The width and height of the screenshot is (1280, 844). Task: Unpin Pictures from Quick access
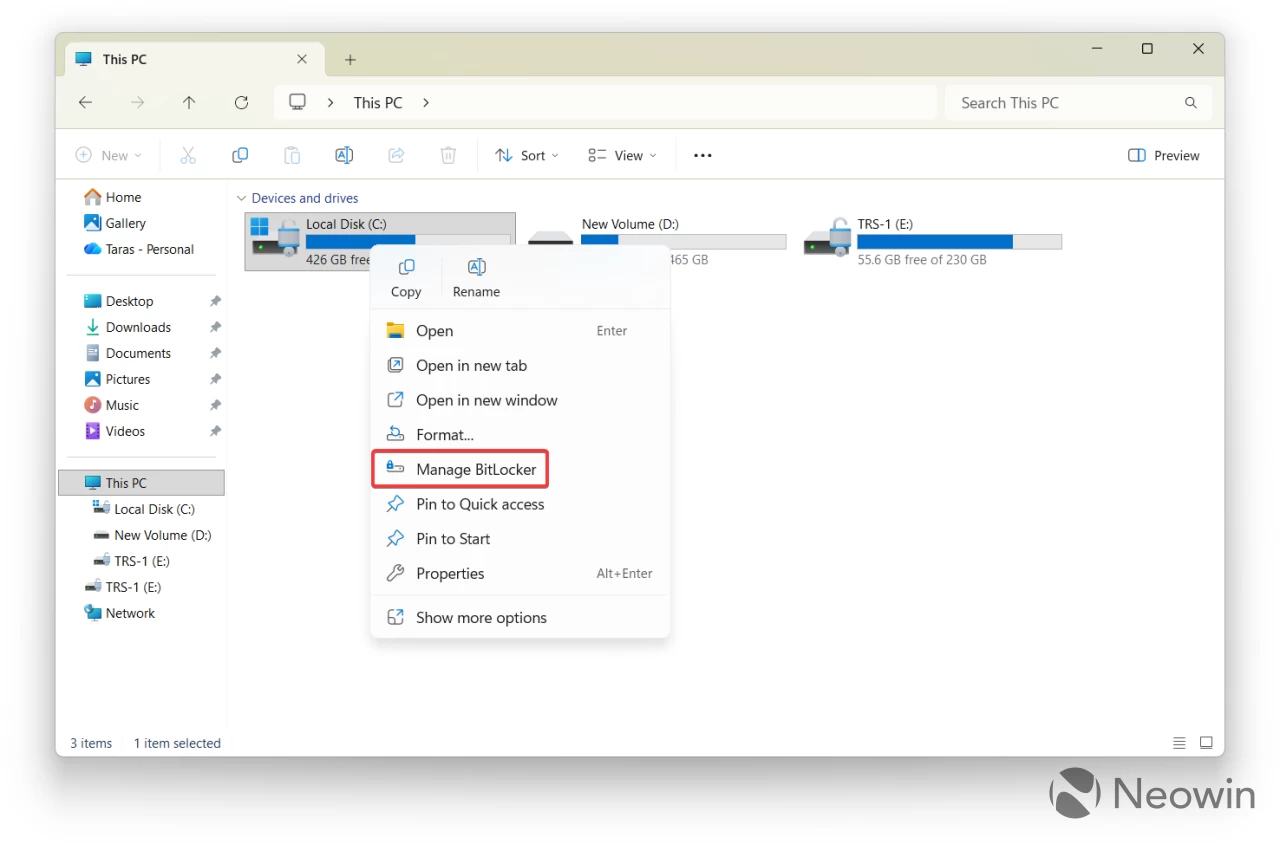point(215,379)
